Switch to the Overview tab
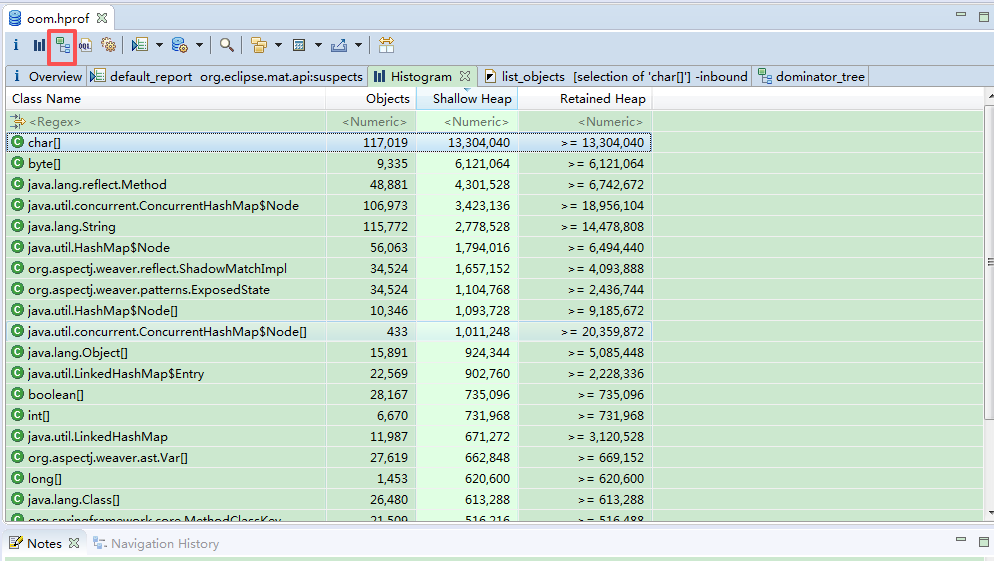 47,77
